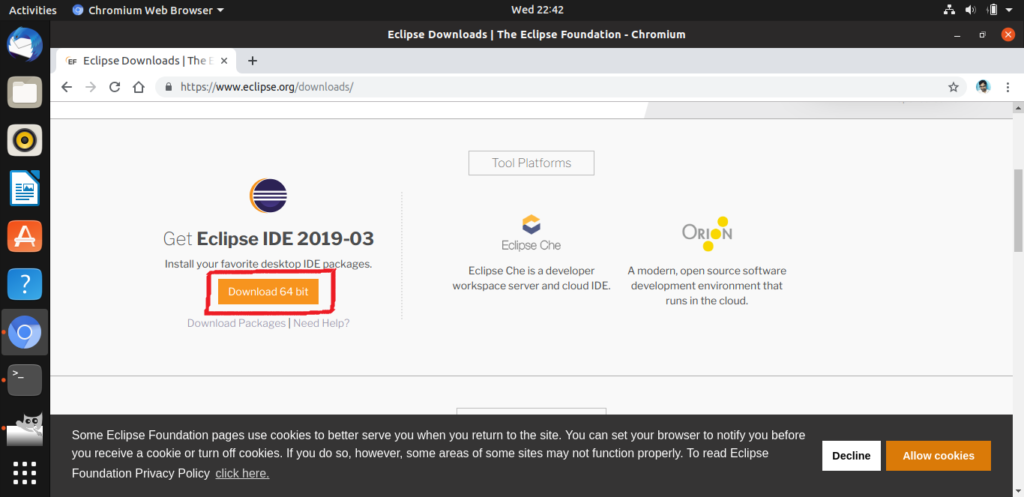Open the Download Packages link

(x=236, y=323)
